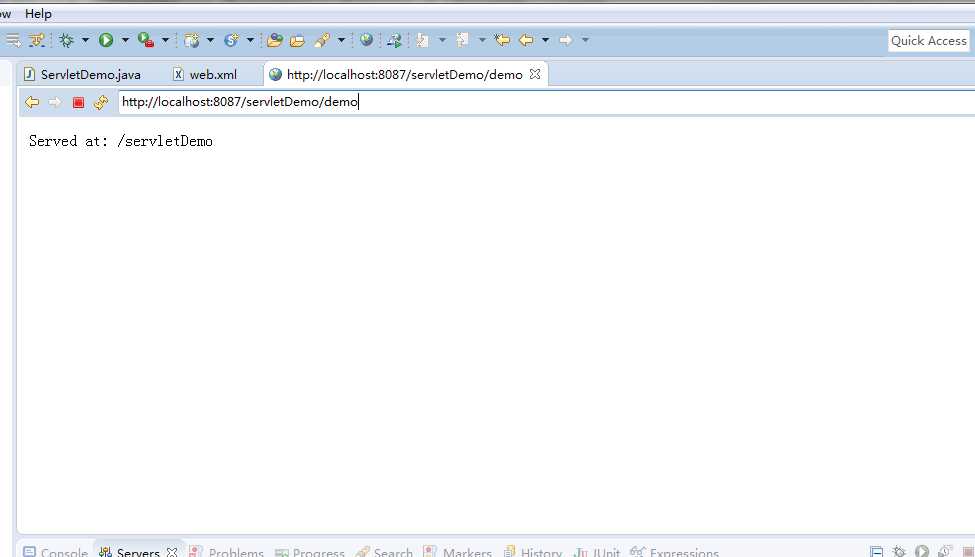Screen dimensions: 975x557
Task: Open the Debug dropdown arrow
Action: click(x=85, y=40)
